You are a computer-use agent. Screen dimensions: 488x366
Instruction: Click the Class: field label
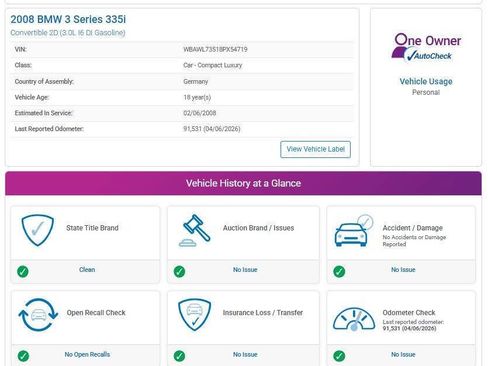[23, 65]
